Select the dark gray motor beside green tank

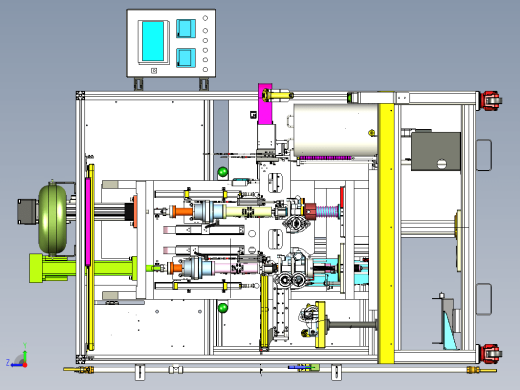point(27,212)
